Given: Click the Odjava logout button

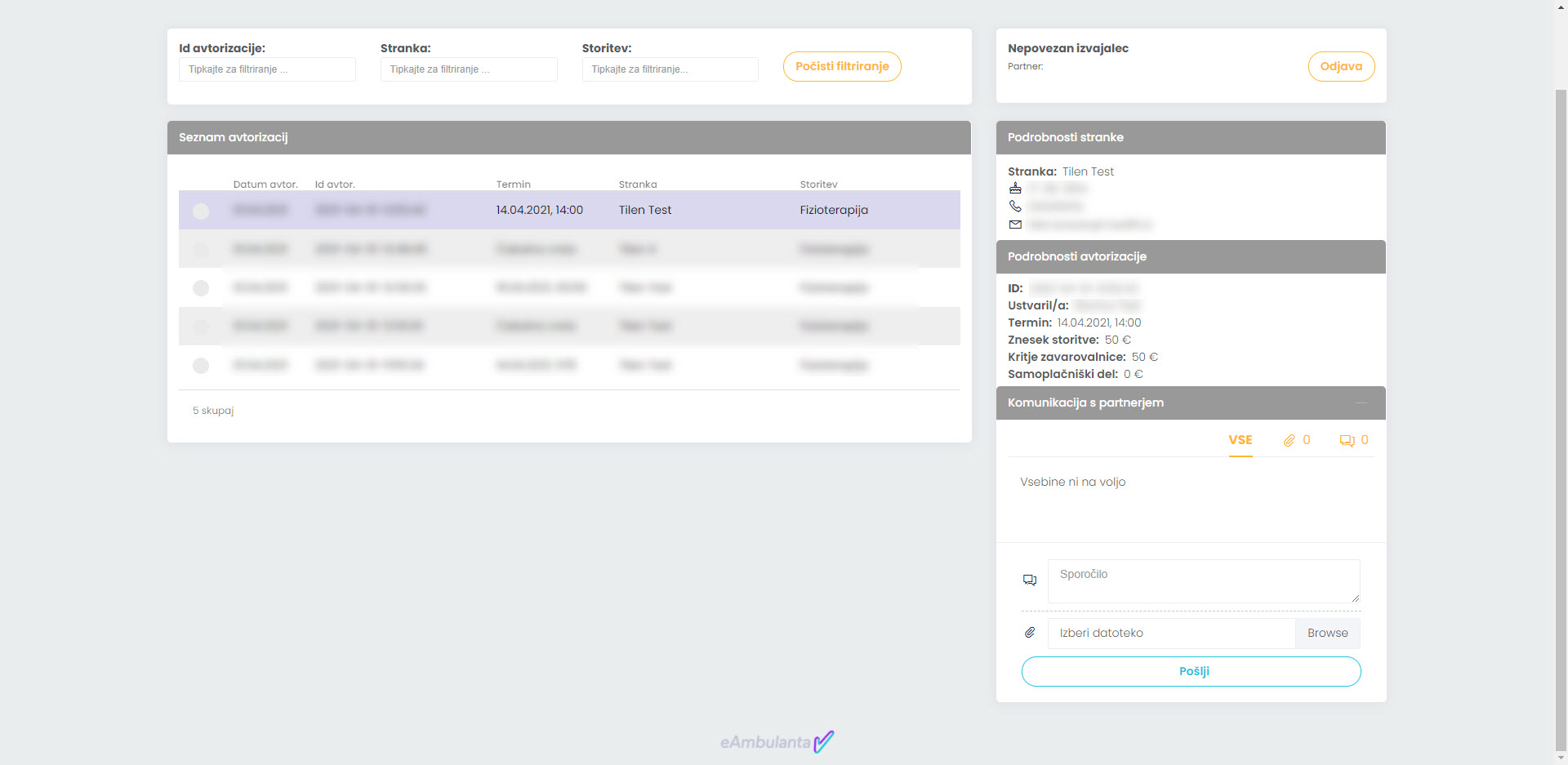Looking at the screenshot, I should (1341, 66).
